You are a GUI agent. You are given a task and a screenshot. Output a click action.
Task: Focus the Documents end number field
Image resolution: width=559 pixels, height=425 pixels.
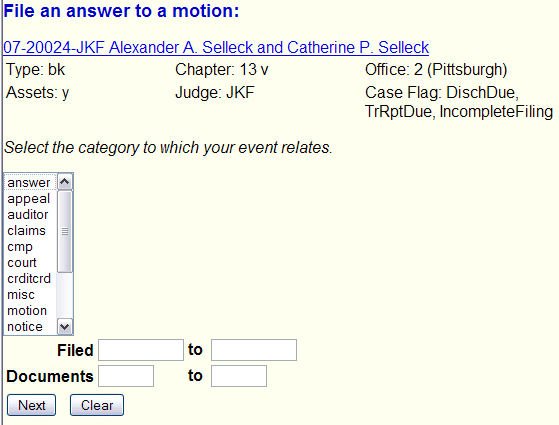239,376
